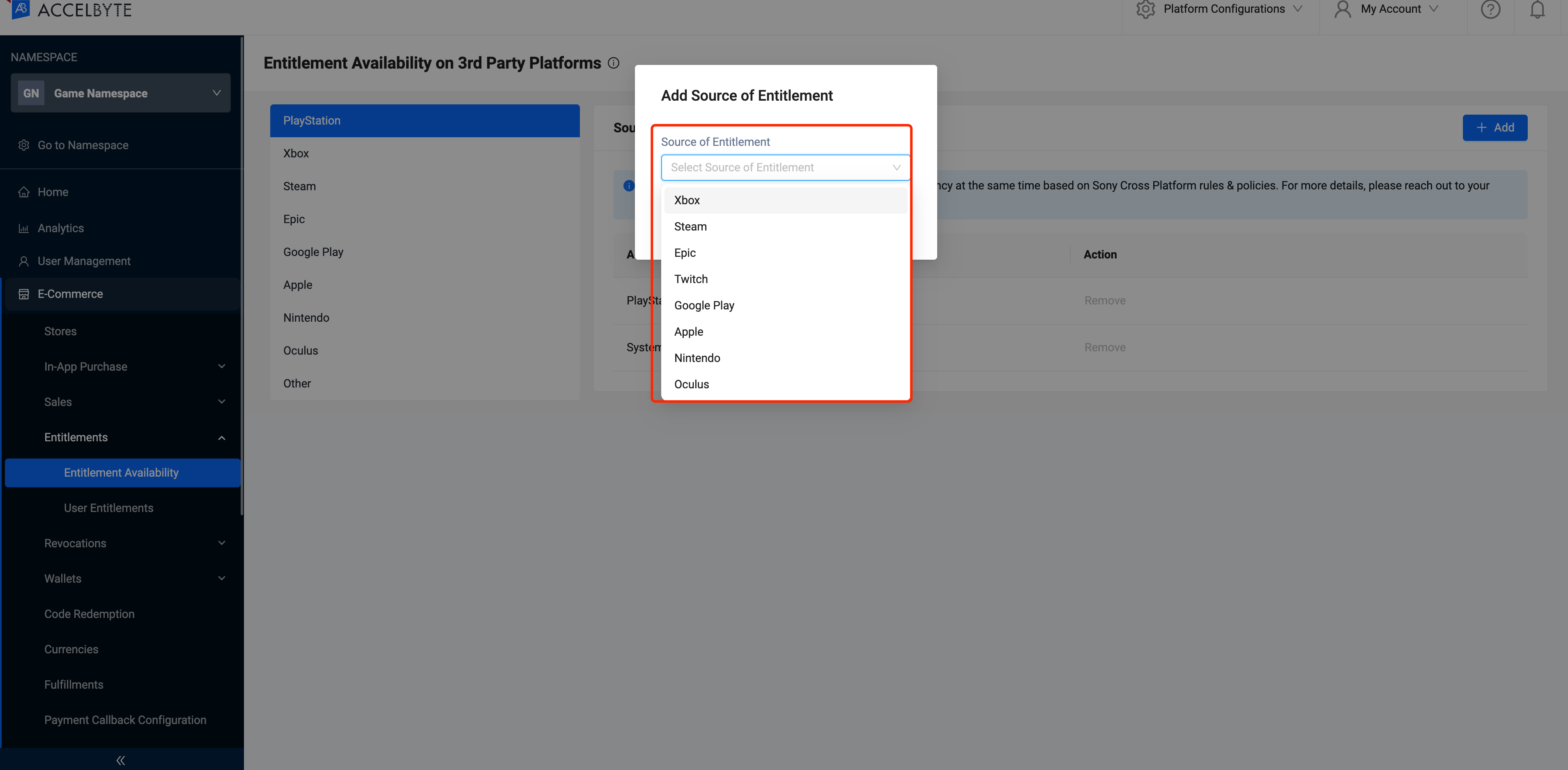1568x770 pixels.
Task: Select the Nintendo platform tab in the left list
Action: tap(425, 318)
